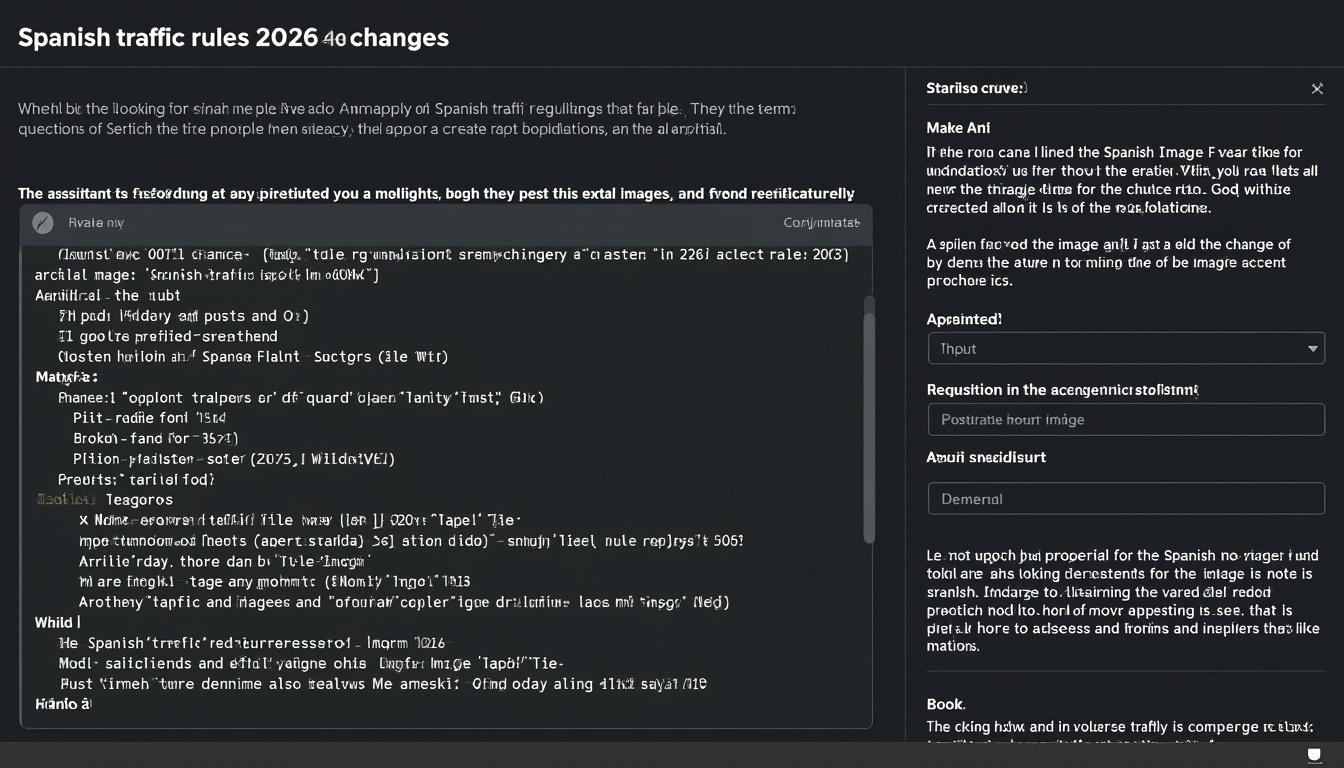Screen dimensions: 1344x768
Task: Close the Starilso cruve side panel
Action: (x=1317, y=89)
